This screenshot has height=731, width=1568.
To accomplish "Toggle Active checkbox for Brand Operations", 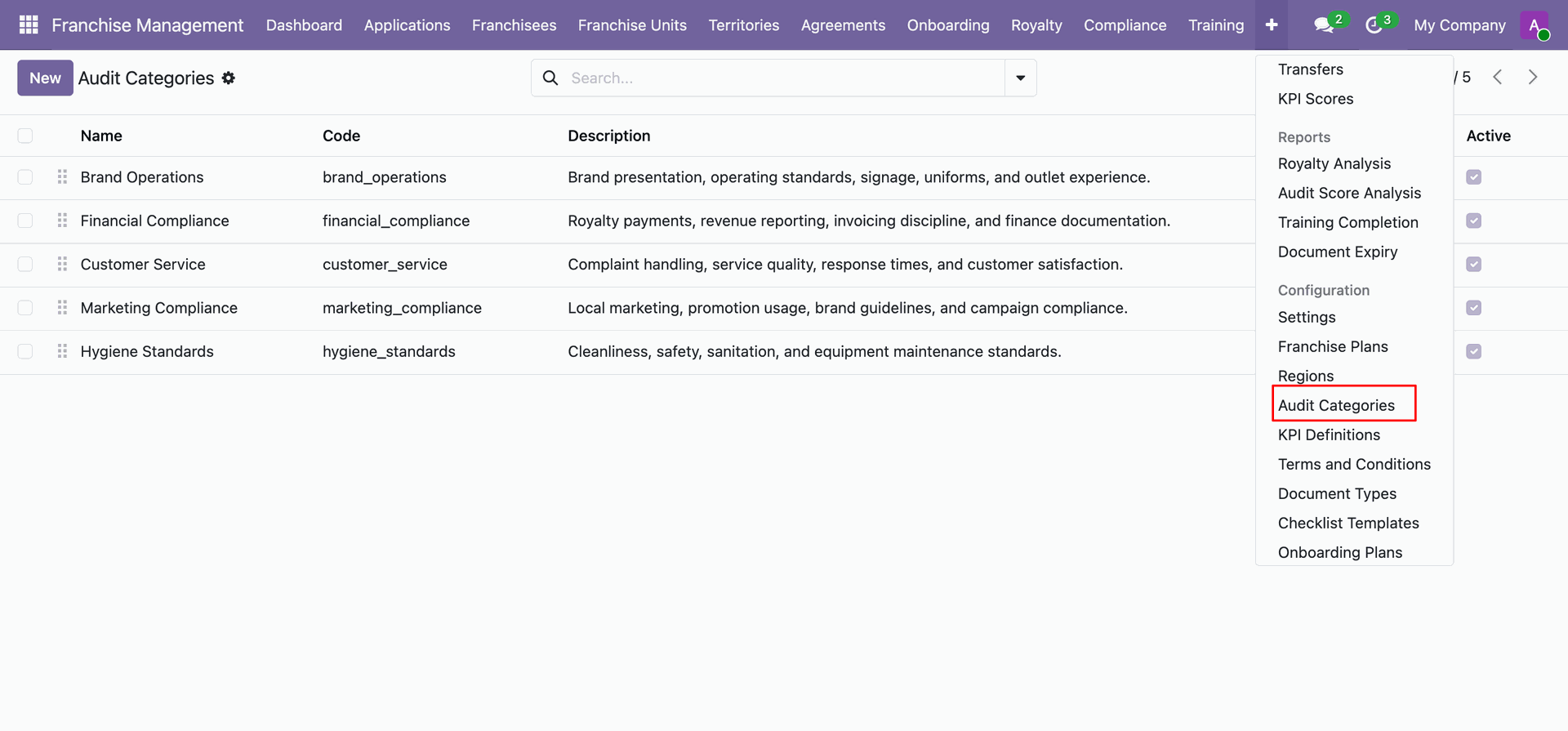I will click(x=1474, y=177).
